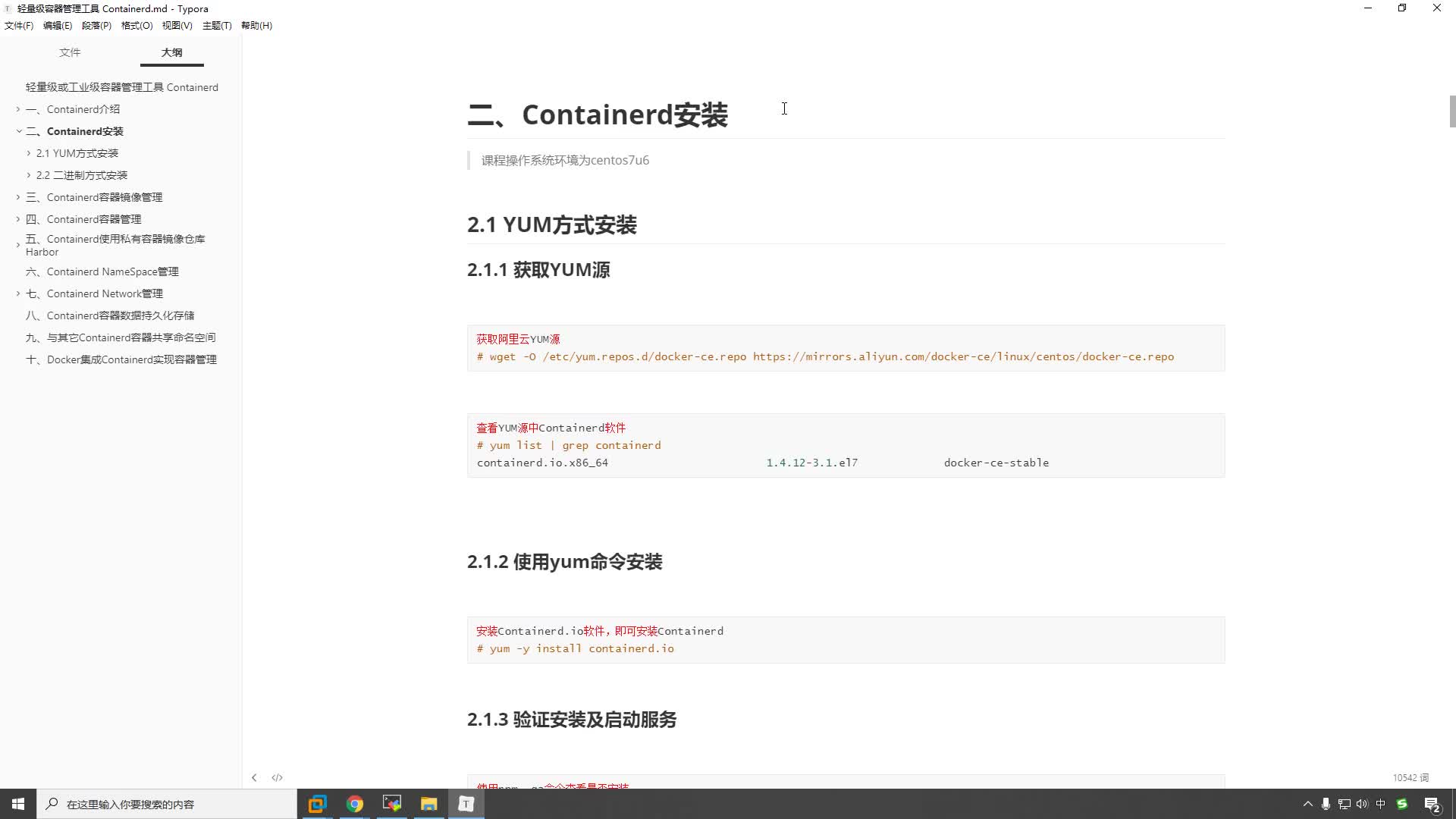The width and height of the screenshot is (1456, 819).
Task: Expand the 2.1 YUM方式安装 outline node
Action: point(29,153)
